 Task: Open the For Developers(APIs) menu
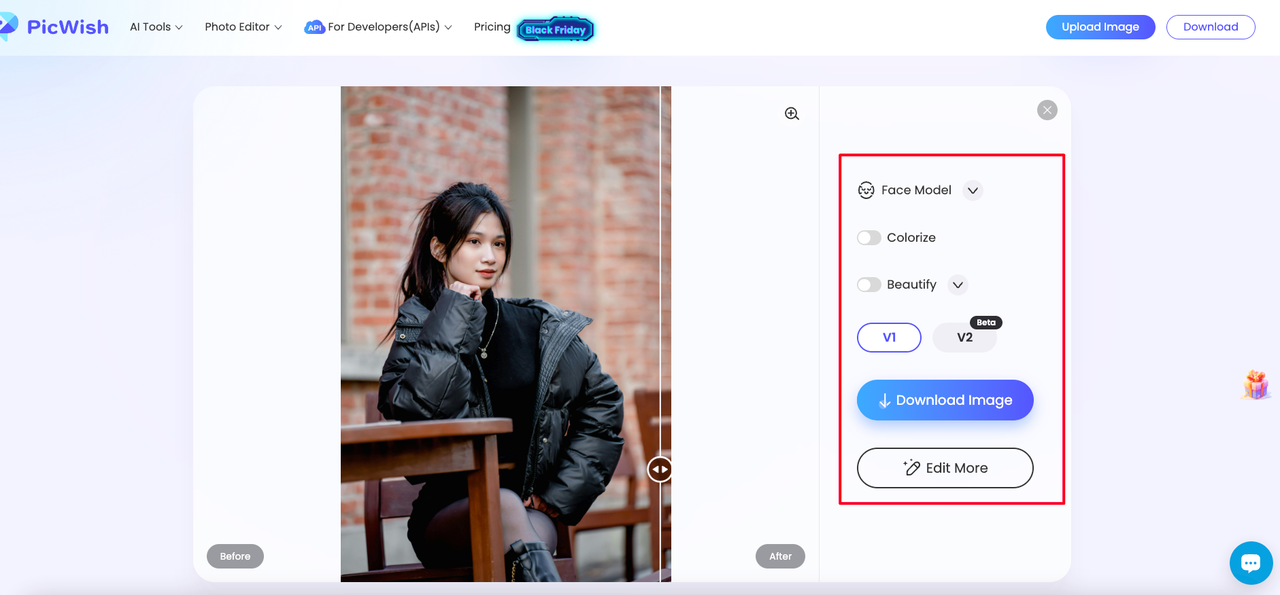click(x=378, y=27)
